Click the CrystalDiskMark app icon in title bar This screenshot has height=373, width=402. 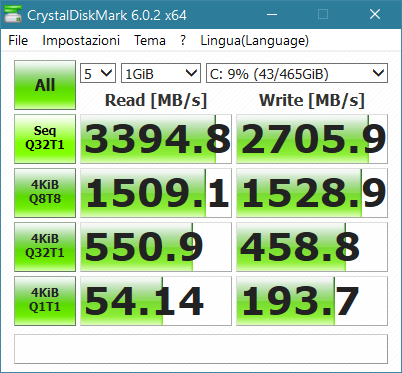12,14
